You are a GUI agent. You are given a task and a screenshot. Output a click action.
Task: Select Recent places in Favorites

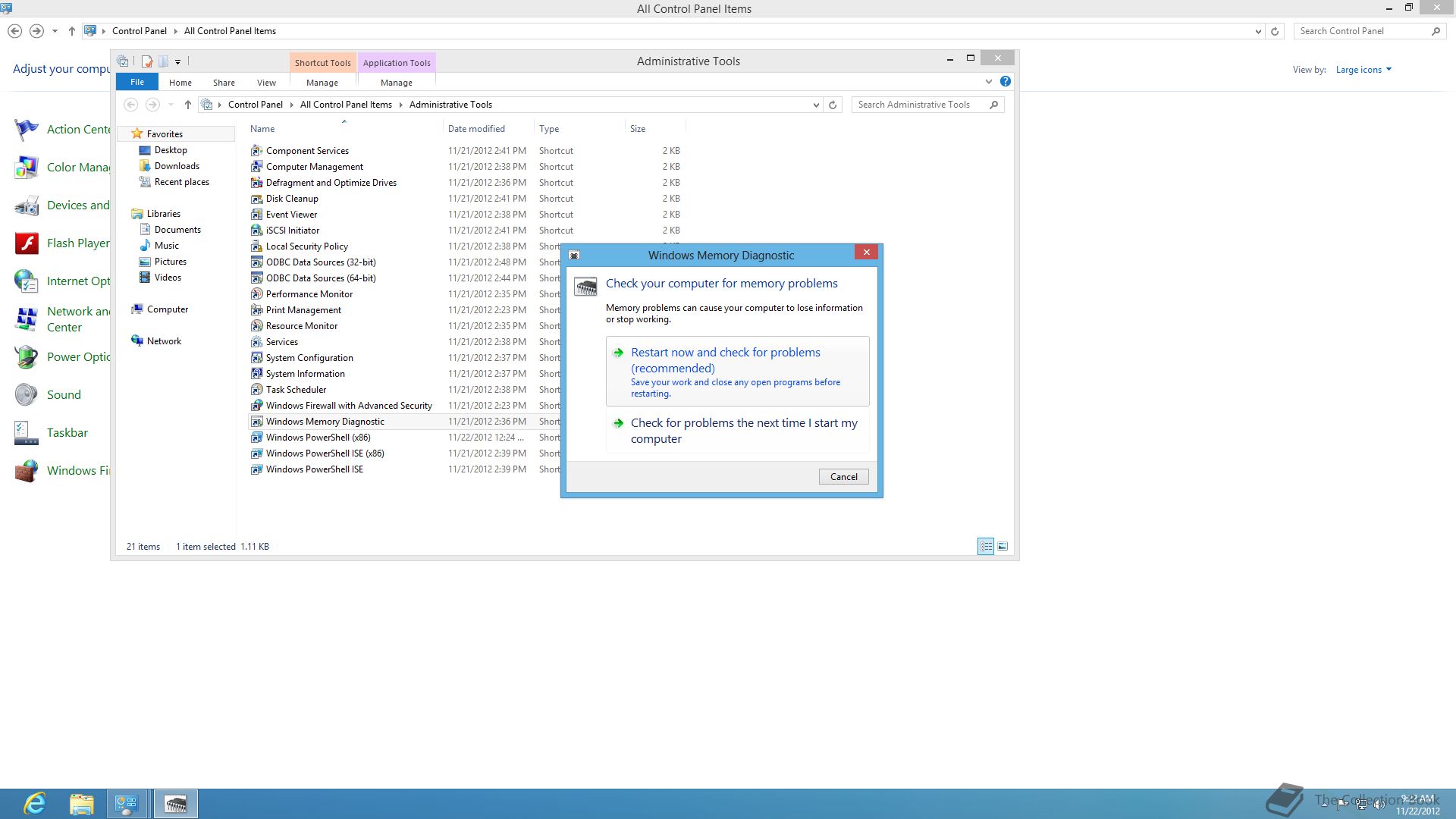pyautogui.click(x=181, y=182)
